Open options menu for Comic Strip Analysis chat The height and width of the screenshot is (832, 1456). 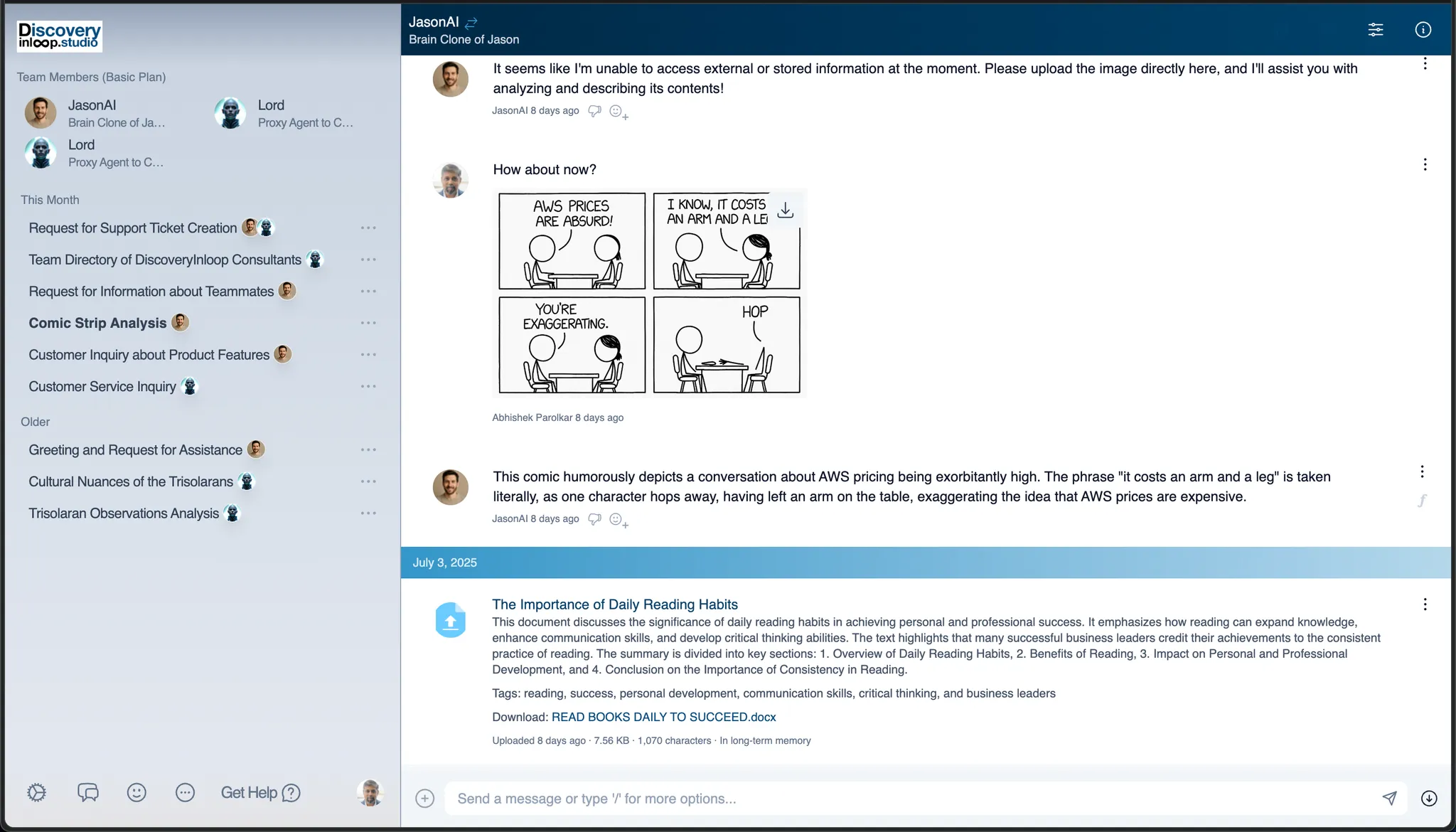pos(368,323)
